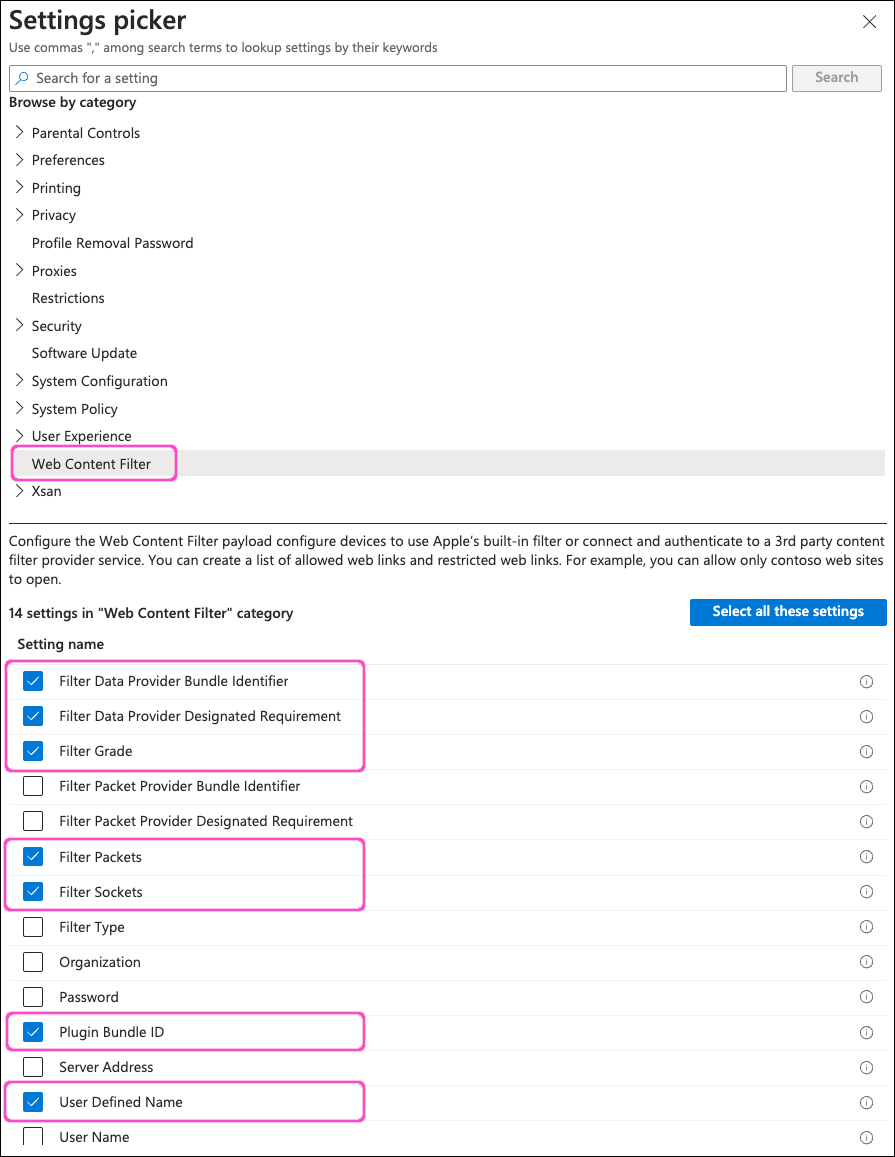
Task: Enable Filter Packet Provider Bundle Identifier checkbox
Action: click(33, 787)
